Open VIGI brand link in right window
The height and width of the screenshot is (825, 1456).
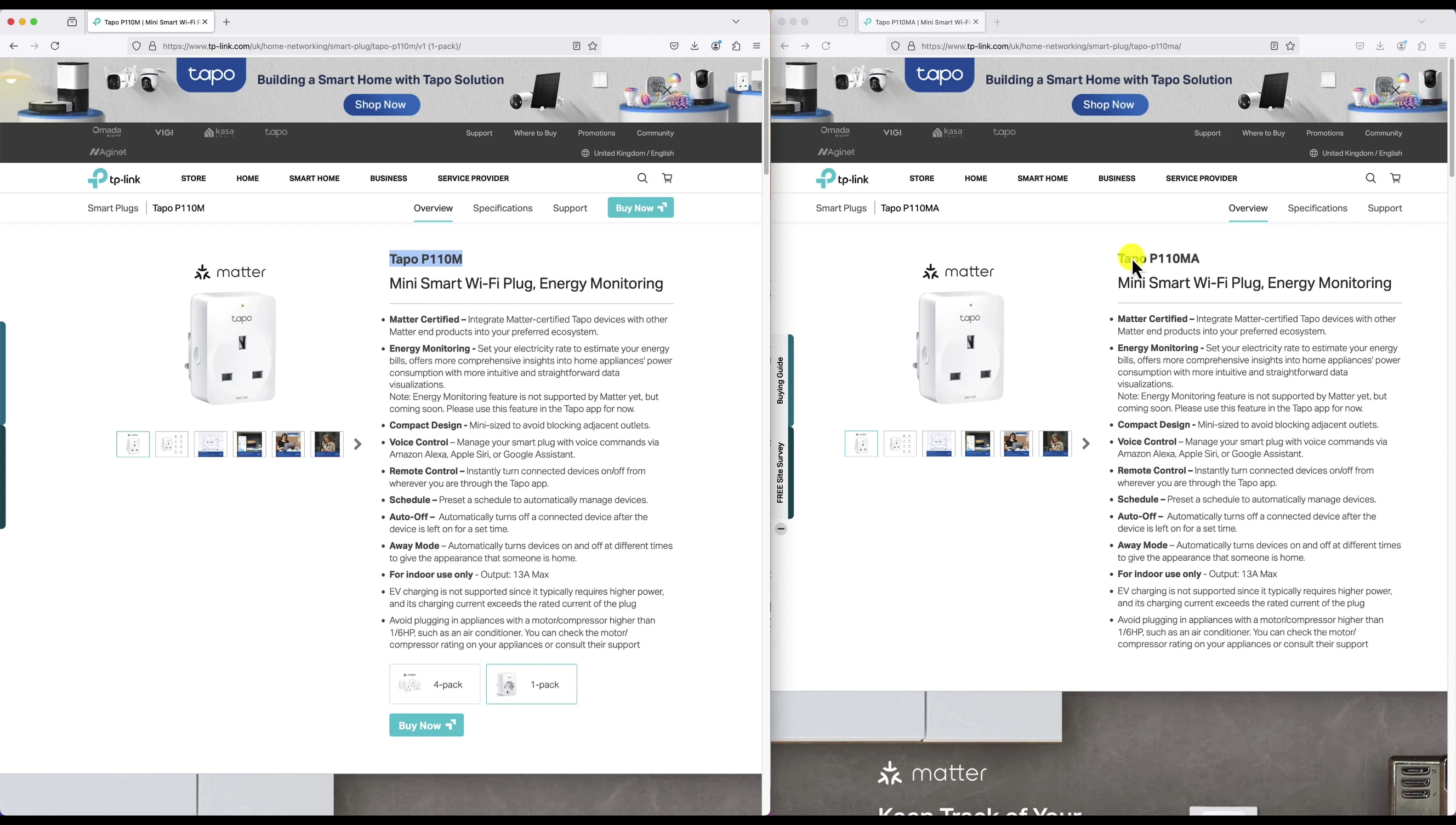pos(892,133)
